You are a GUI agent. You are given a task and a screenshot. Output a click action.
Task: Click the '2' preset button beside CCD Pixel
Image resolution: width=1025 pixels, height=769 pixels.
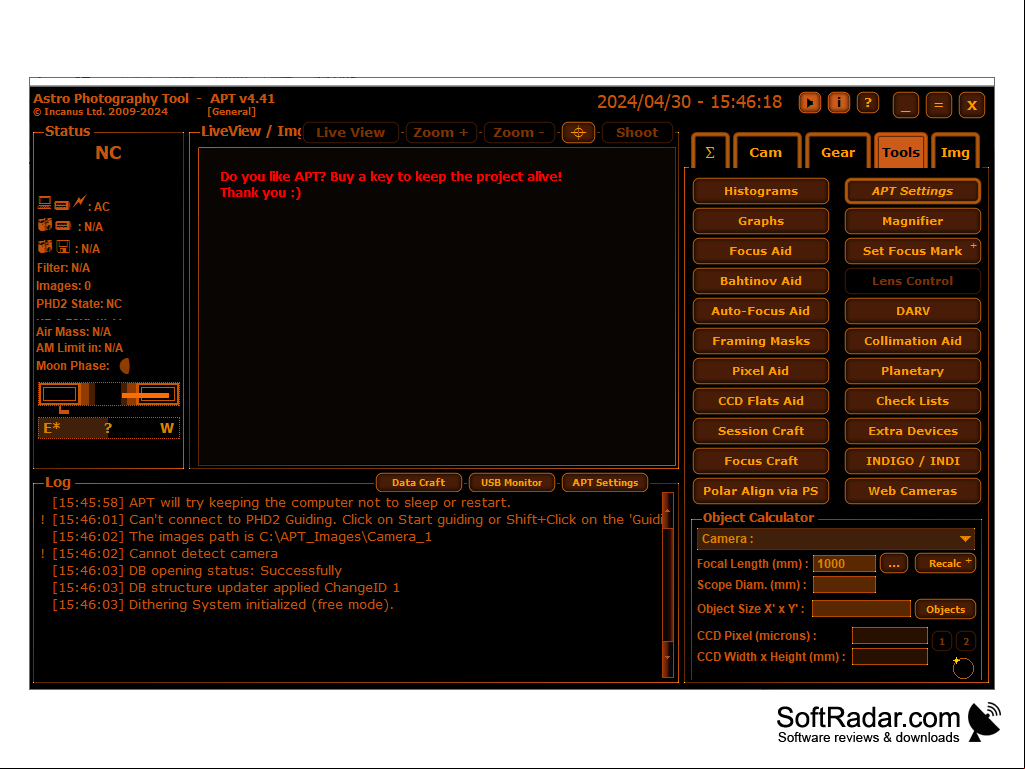966,641
